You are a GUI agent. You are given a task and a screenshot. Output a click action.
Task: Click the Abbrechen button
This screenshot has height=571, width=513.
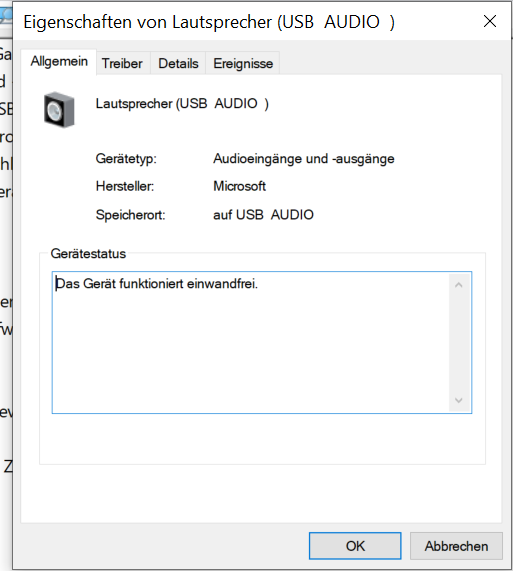click(x=456, y=546)
